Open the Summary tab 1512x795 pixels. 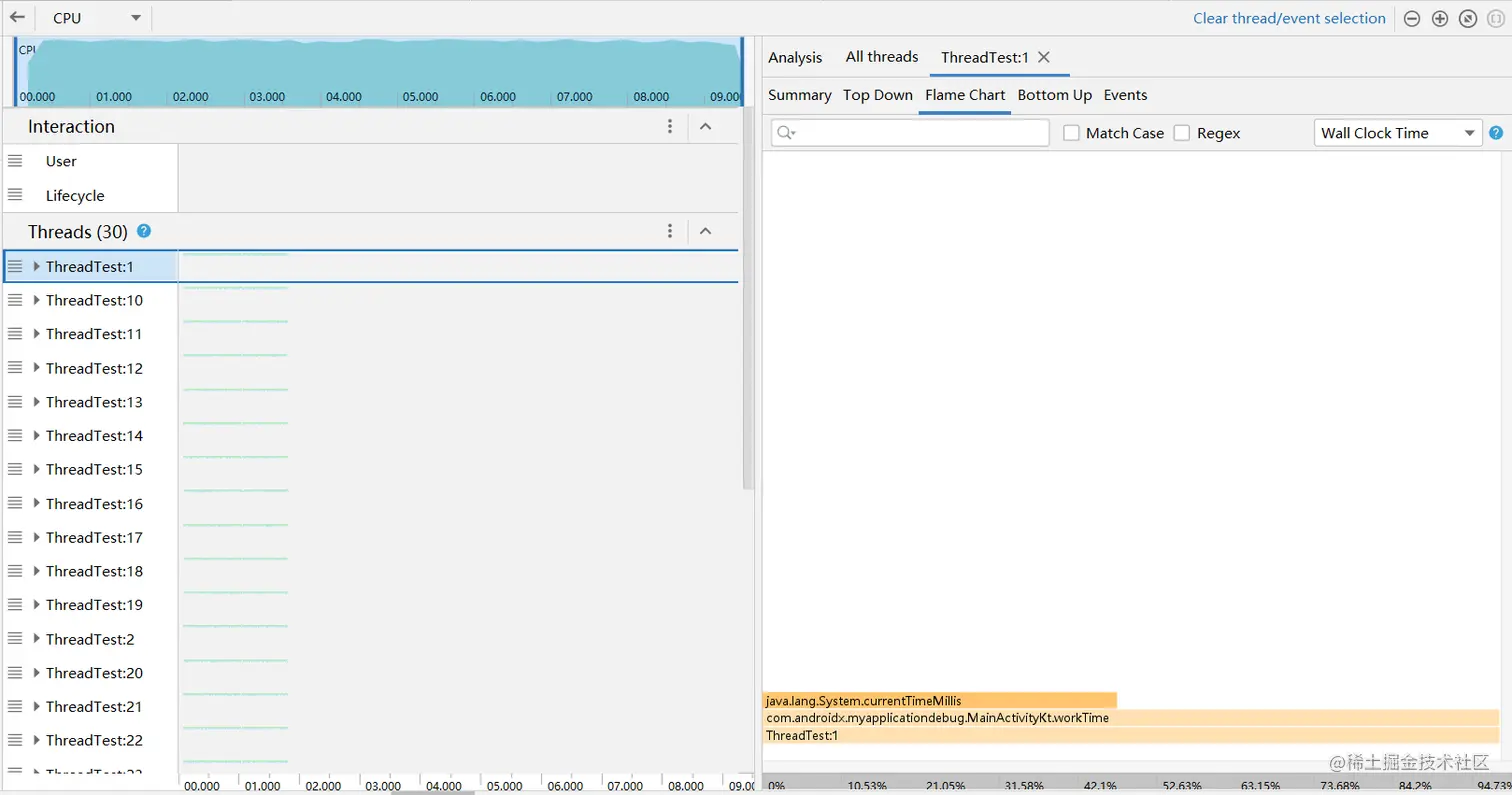pyautogui.click(x=800, y=95)
